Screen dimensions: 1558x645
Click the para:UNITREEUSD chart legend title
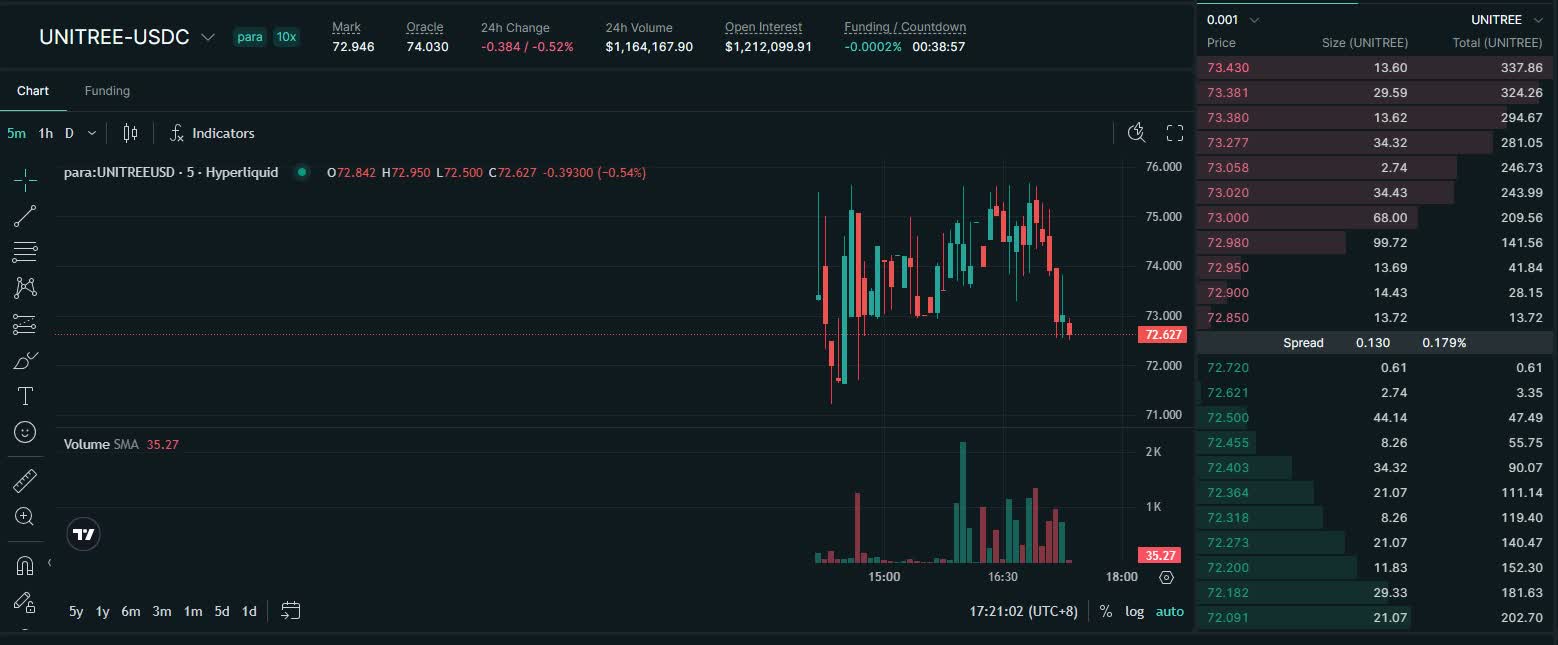point(171,172)
